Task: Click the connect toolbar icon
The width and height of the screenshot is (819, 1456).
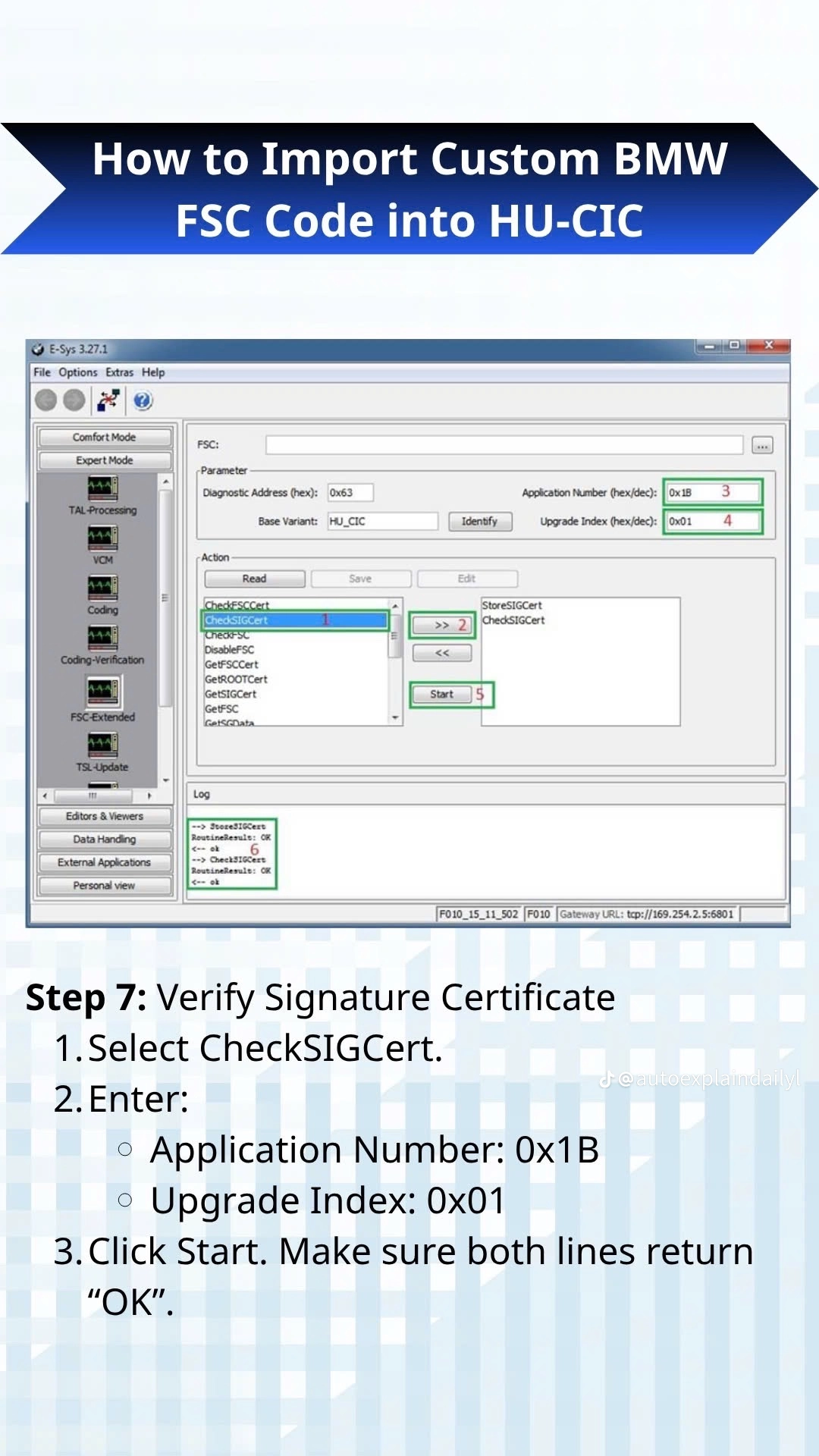Action: [x=108, y=400]
